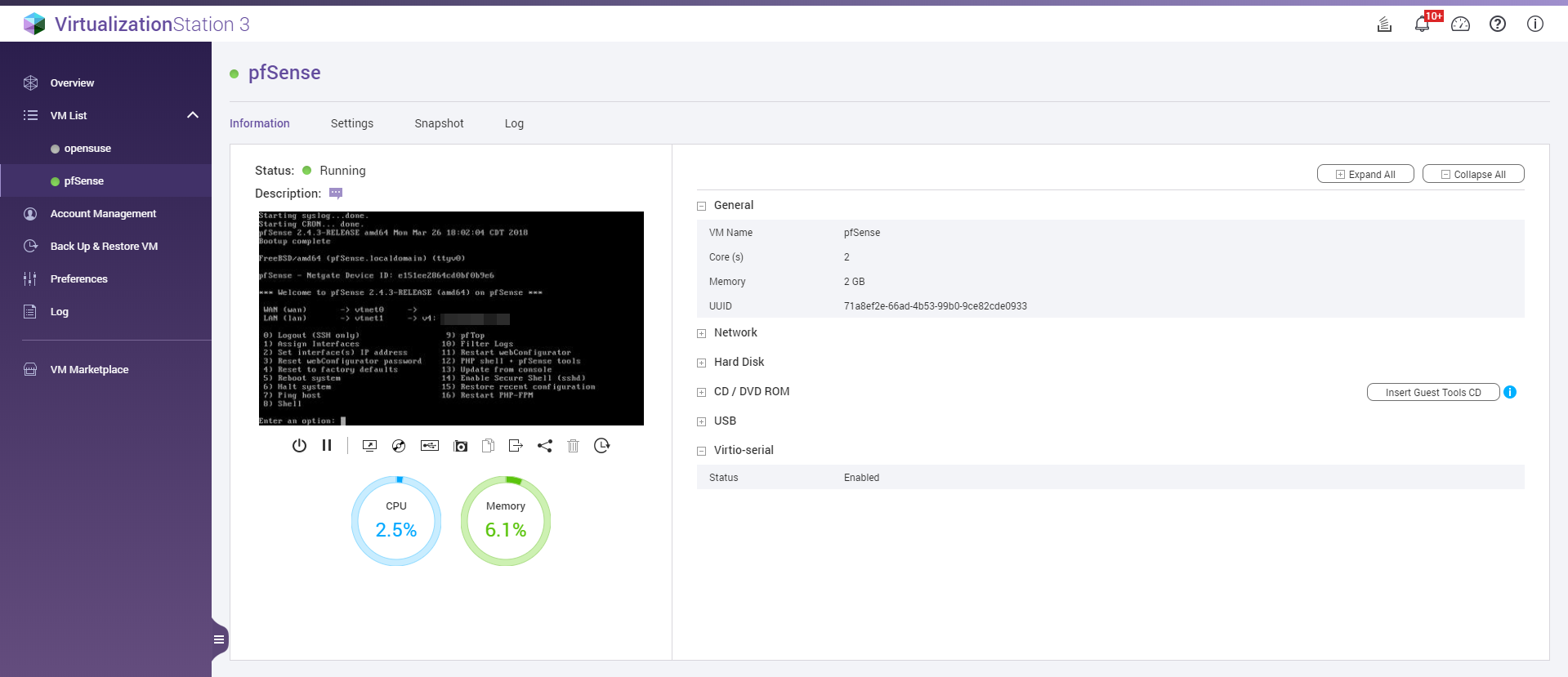Switch to the Settings tab
This screenshot has height=677, width=1568.
click(352, 123)
